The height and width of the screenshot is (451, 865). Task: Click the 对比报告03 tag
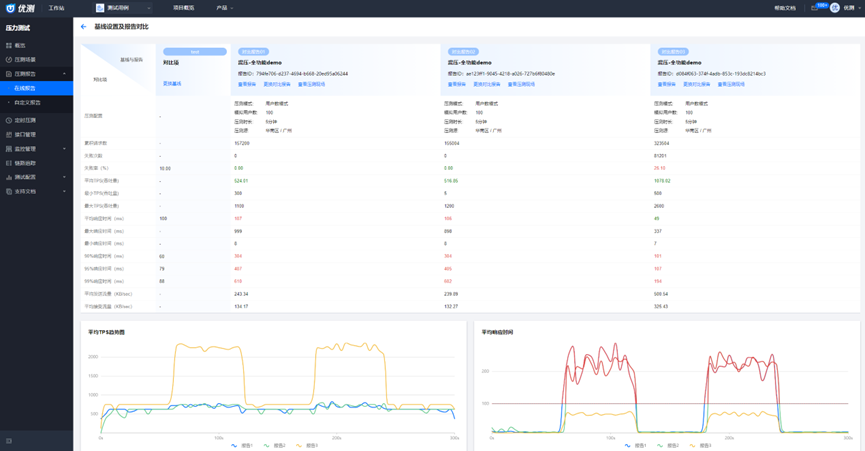click(x=673, y=52)
